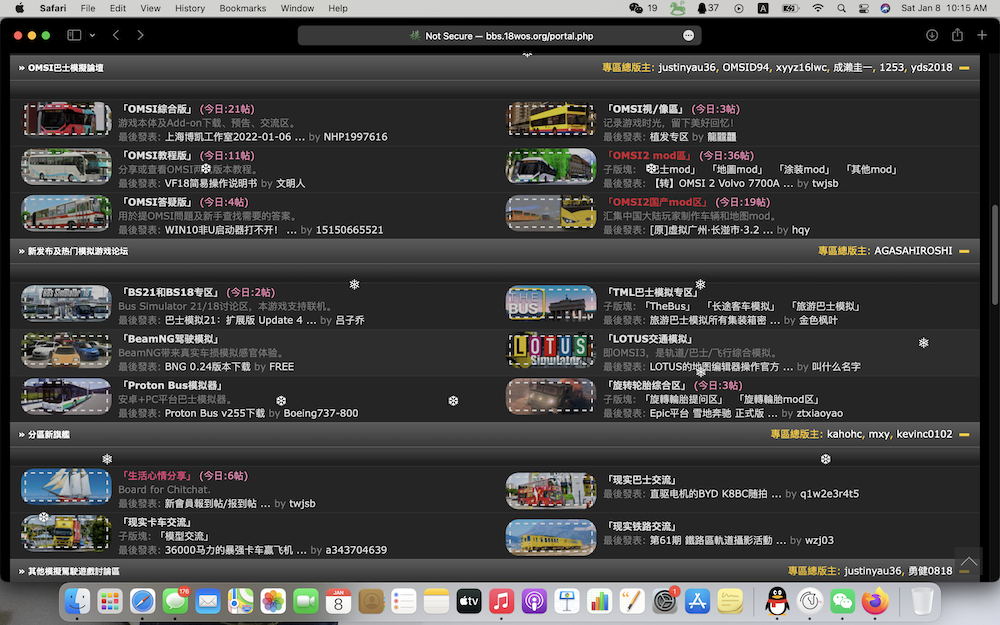Open the Safari downloads icon
Image resolution: width=1000 pixels, height=625 pixels.
pyautogui.click(x=932, y=35)
